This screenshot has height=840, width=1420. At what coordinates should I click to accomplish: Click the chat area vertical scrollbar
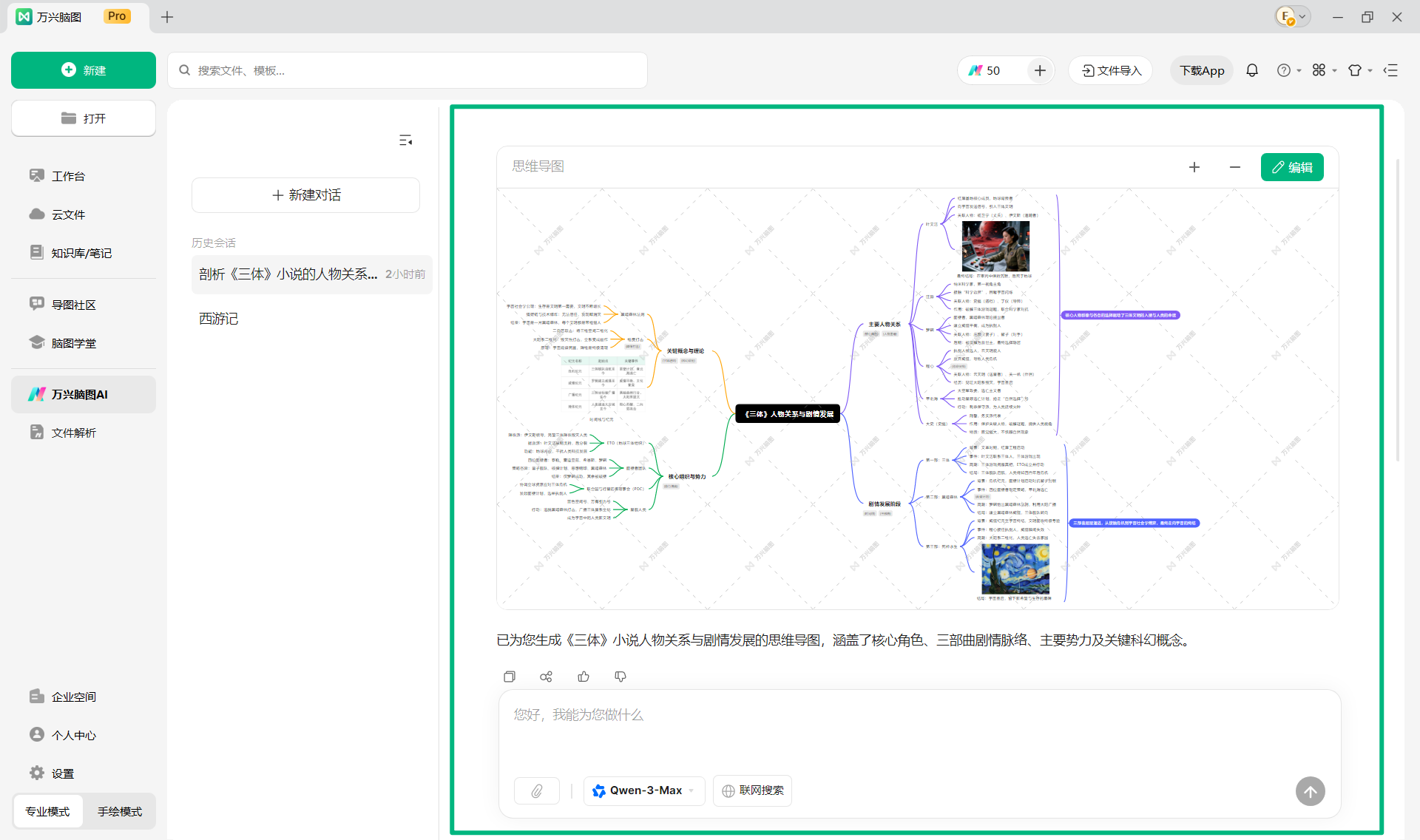pos(1397,311)
